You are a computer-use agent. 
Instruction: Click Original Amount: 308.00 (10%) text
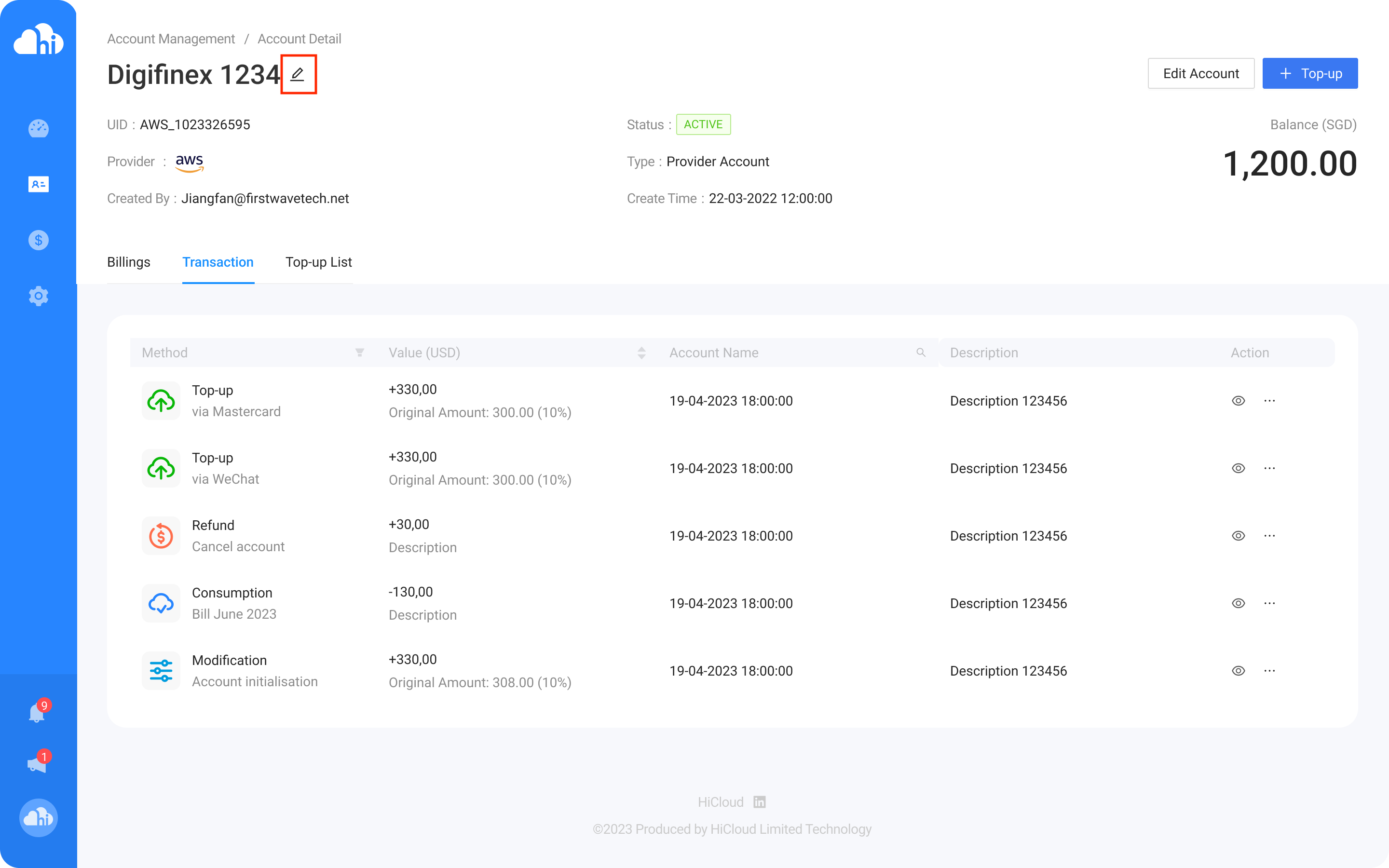[x=480, y=682]
